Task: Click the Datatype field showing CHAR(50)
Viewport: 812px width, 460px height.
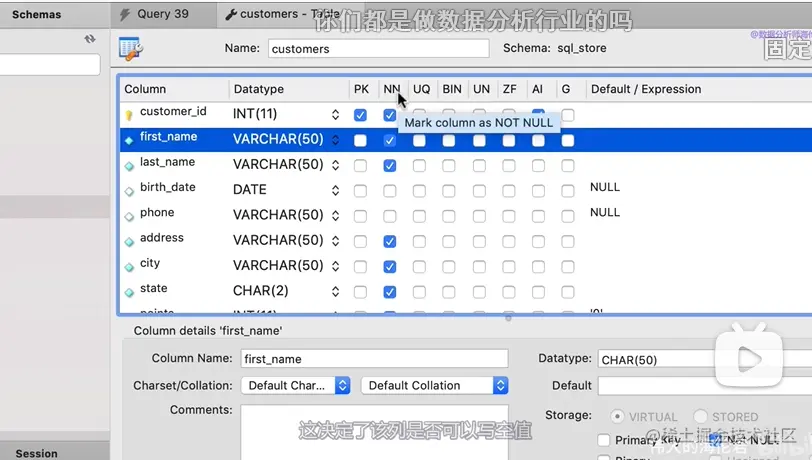Action: (705, 360)
